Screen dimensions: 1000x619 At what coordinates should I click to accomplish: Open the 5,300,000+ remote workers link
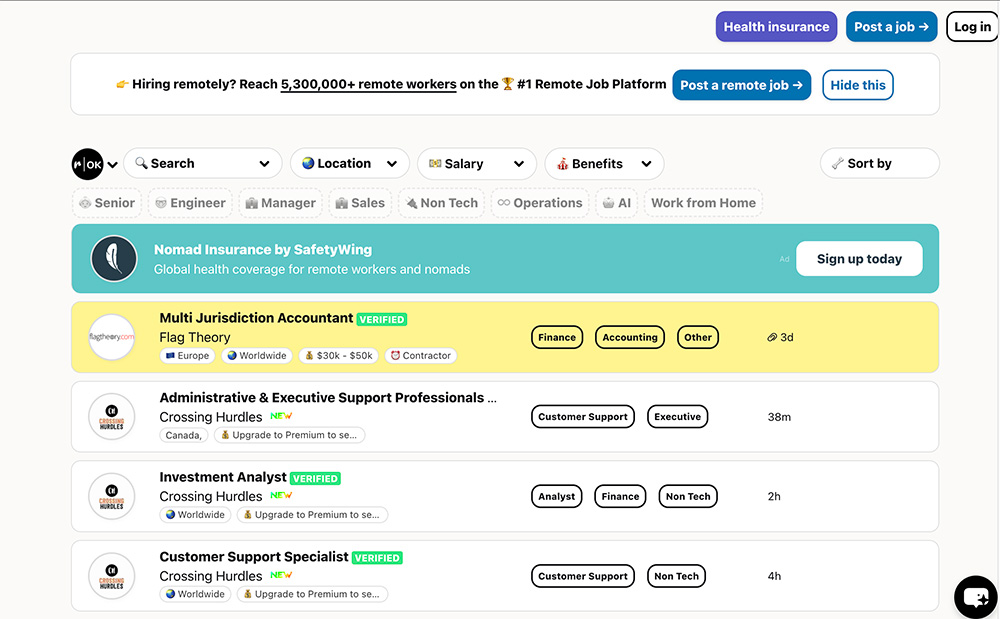point(369,84)
